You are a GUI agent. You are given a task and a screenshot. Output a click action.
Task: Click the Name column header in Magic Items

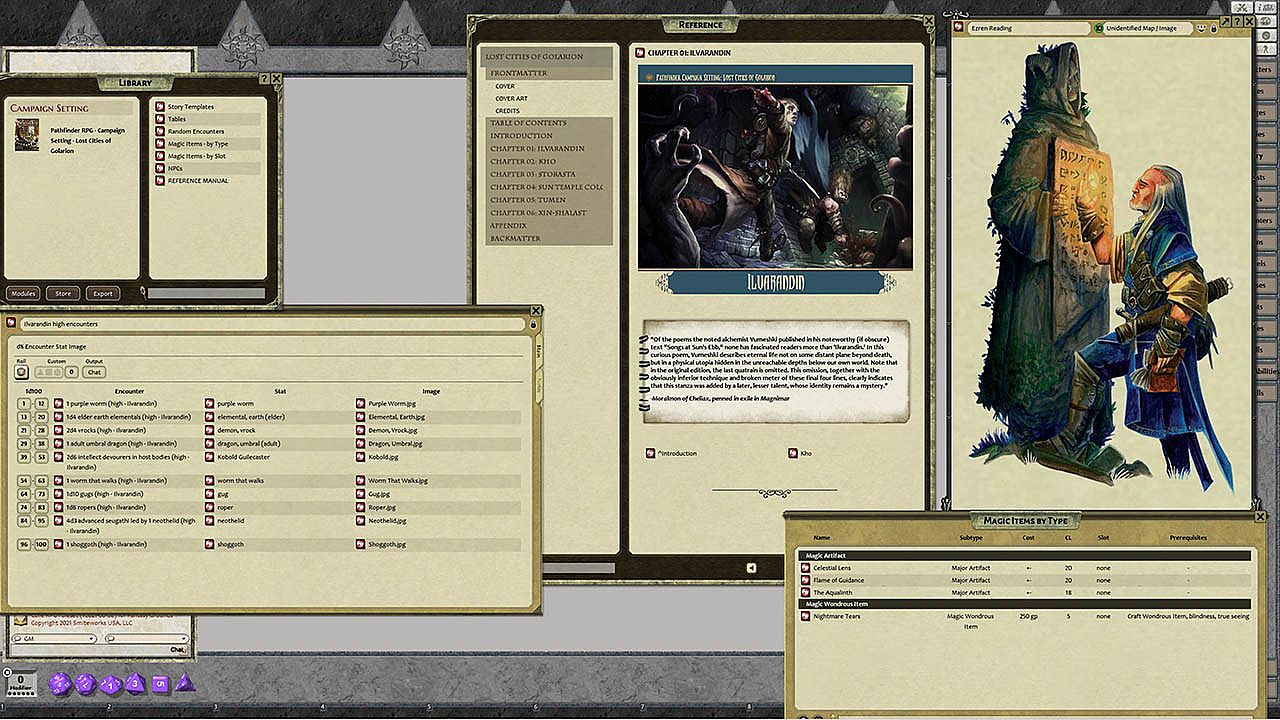[822, 537]
